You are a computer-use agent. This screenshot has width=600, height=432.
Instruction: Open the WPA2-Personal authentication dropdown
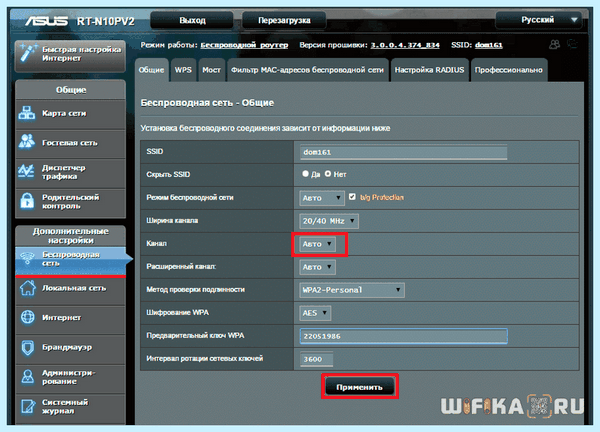coord(352,290)
